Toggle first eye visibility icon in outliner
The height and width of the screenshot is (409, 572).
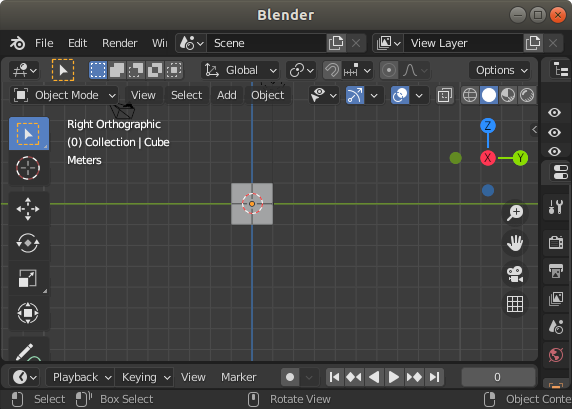point(554,113)
